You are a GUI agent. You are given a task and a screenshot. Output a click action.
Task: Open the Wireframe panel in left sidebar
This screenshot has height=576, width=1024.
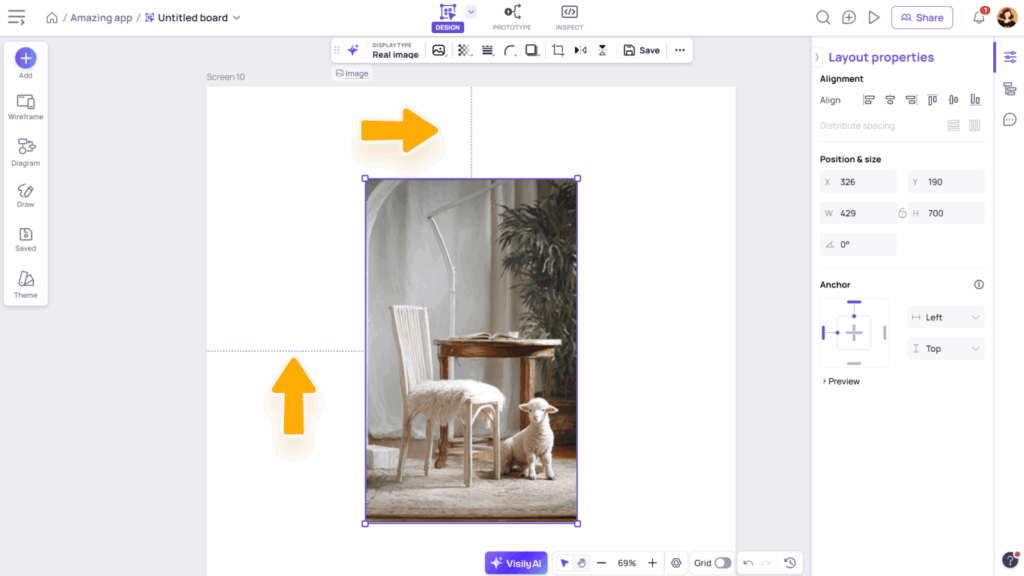(x=26, y=107)
